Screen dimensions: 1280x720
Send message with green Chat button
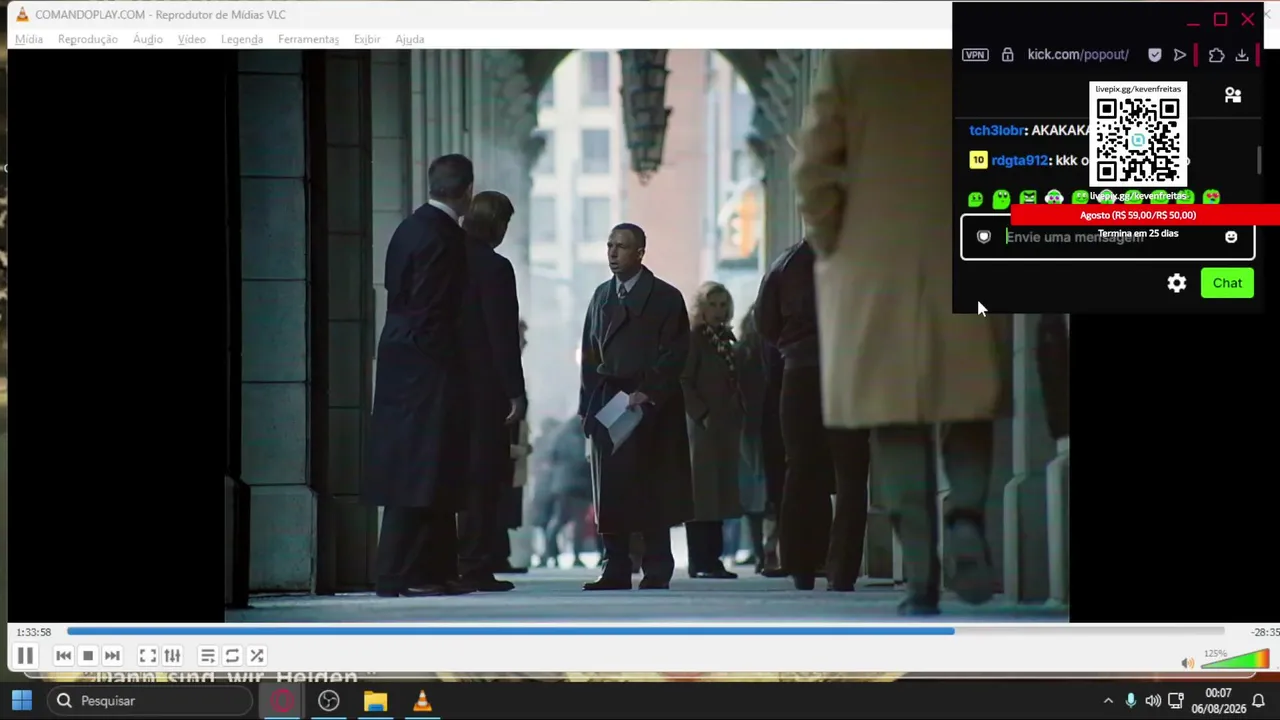1227,283
